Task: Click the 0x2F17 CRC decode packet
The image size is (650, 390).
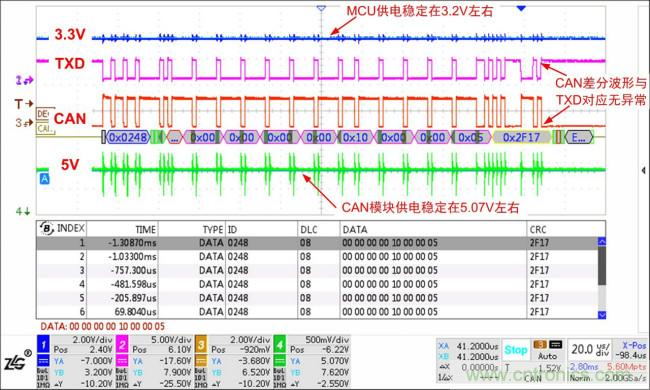Action: click(x=521, y=137)
